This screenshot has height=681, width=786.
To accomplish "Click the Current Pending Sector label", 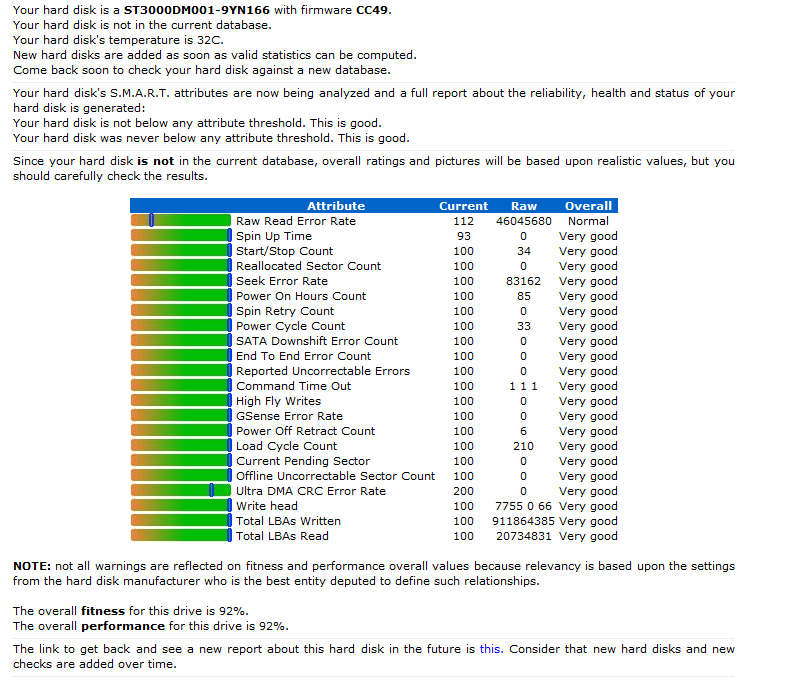I will point(303,462).
